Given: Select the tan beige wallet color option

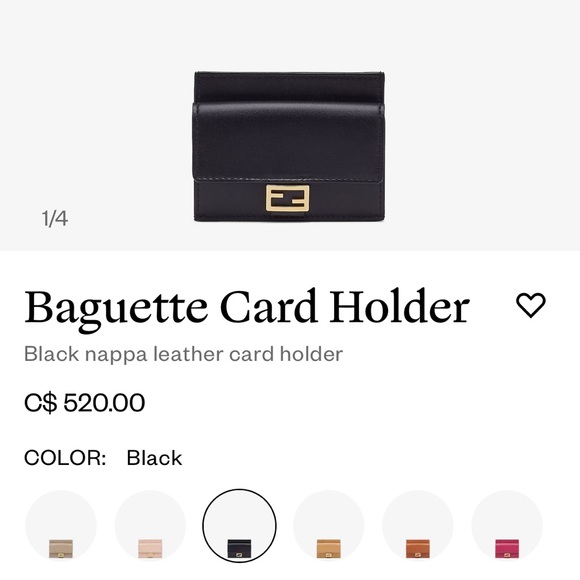Looking at the screenshot, I should pyautogui.click(x=328, y=526).
